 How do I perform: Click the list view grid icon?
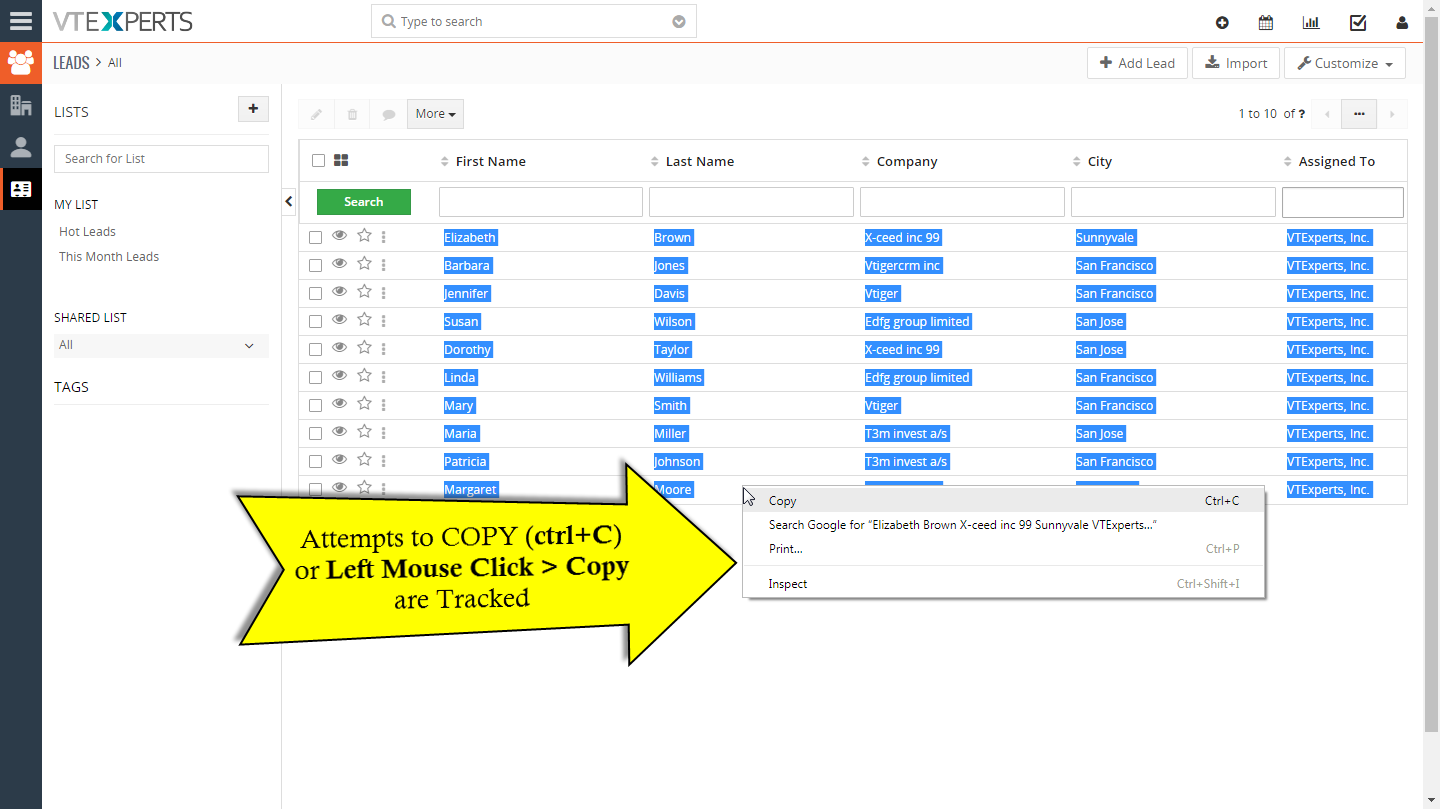coord(341,160)
